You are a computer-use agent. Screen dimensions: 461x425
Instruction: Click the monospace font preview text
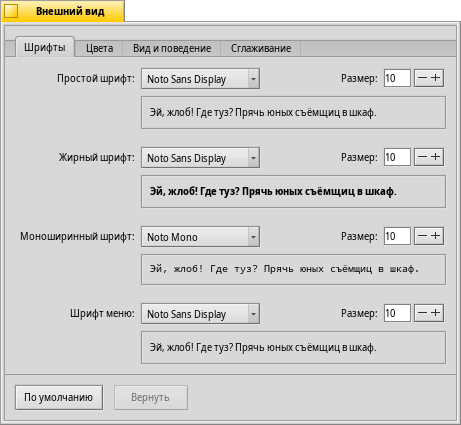pos(284,269)
